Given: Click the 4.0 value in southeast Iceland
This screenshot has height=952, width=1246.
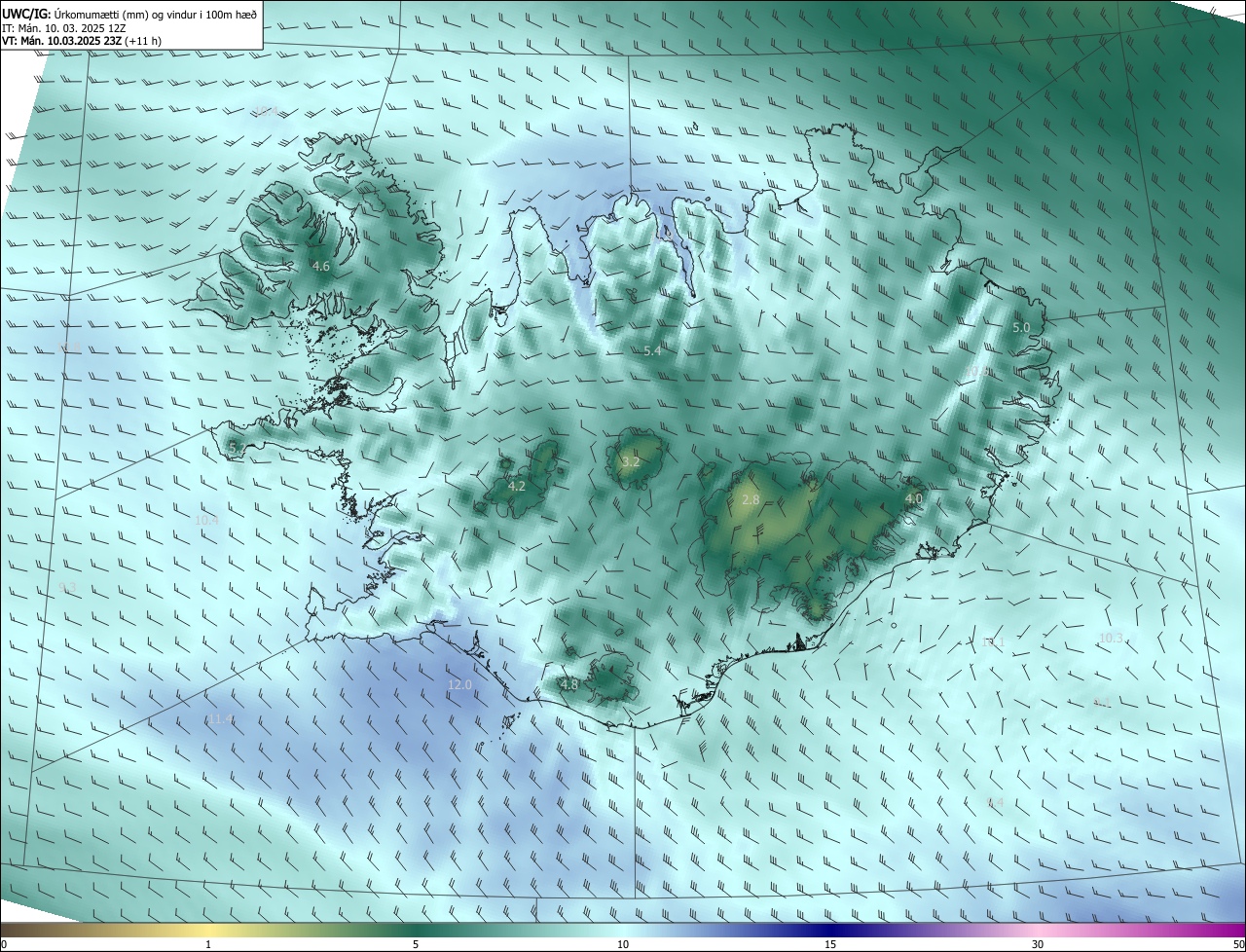Looking at the screenshot, I should [x=913, y=498].
